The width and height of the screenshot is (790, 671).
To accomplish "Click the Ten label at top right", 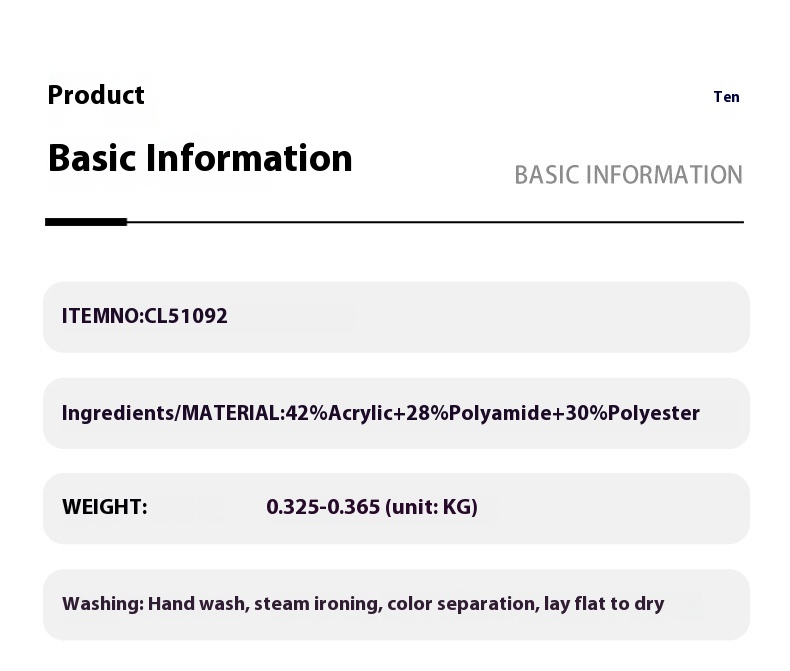I will (x=727, y=97).
